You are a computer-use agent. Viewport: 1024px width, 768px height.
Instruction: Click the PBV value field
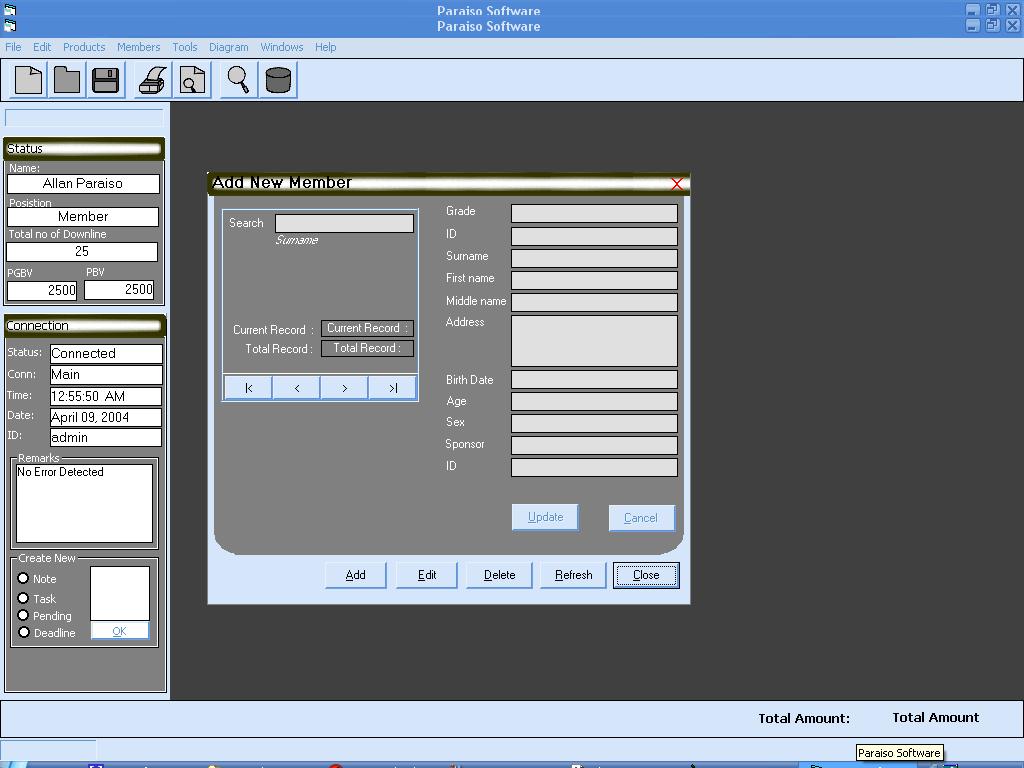tap(119, 290)
